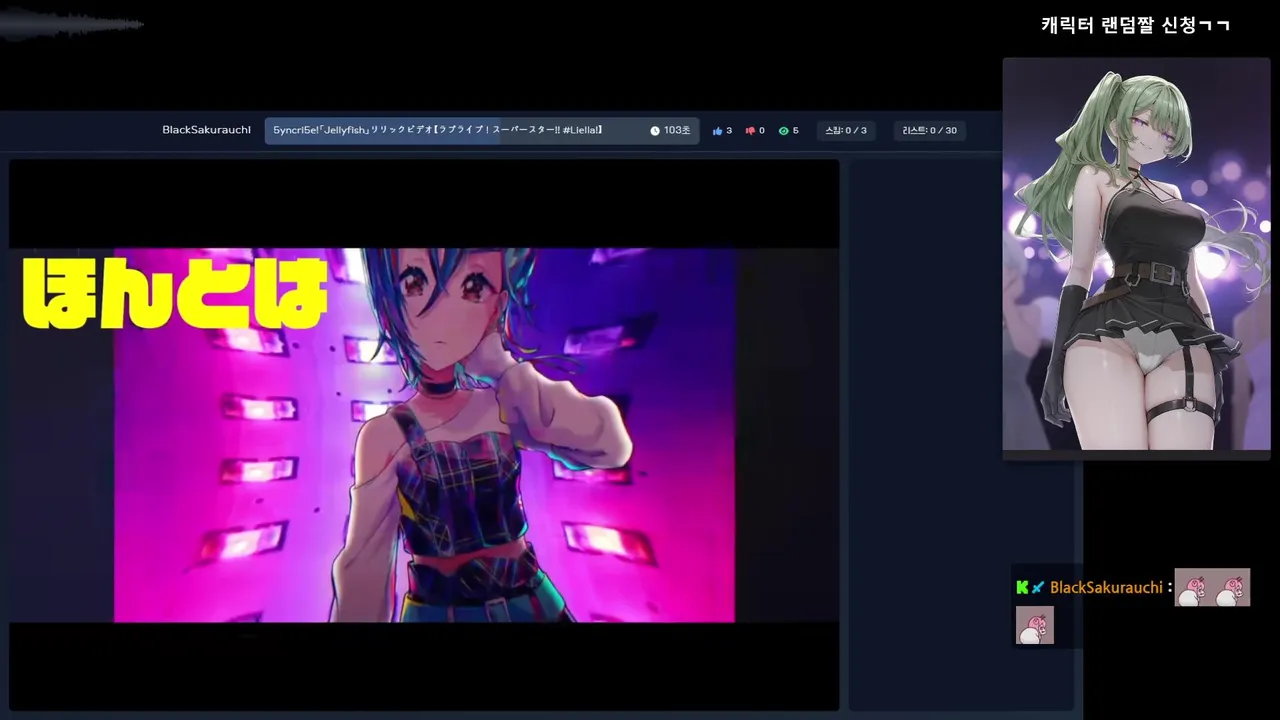Click the blue badge icon beside chat username
The width and height of the screenshot is (1280, 720).
tap(1038, 588)
